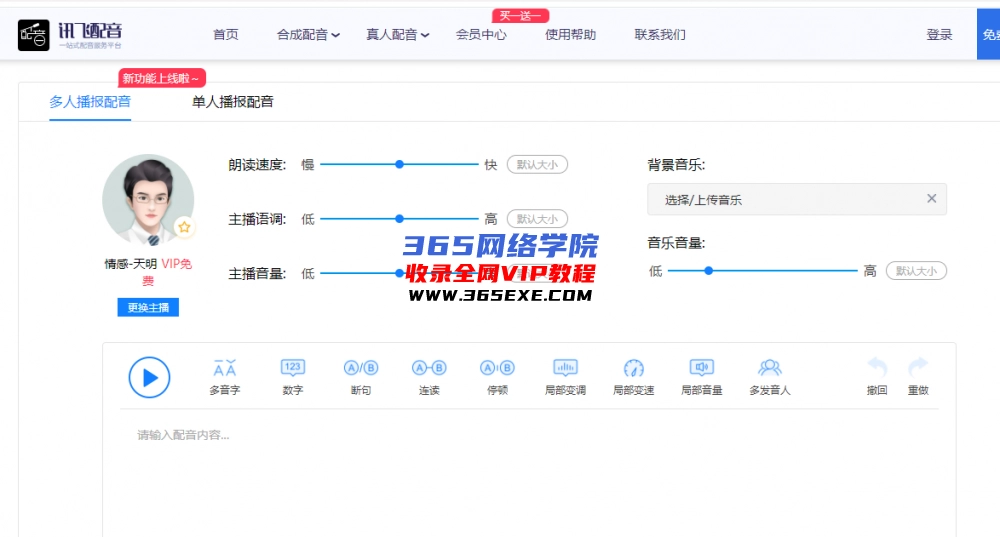Select the 多音字 polyphone tool icon
The width and height of the screenshot is (1000, 537).
pyautogui.click(x=225, y=368)
